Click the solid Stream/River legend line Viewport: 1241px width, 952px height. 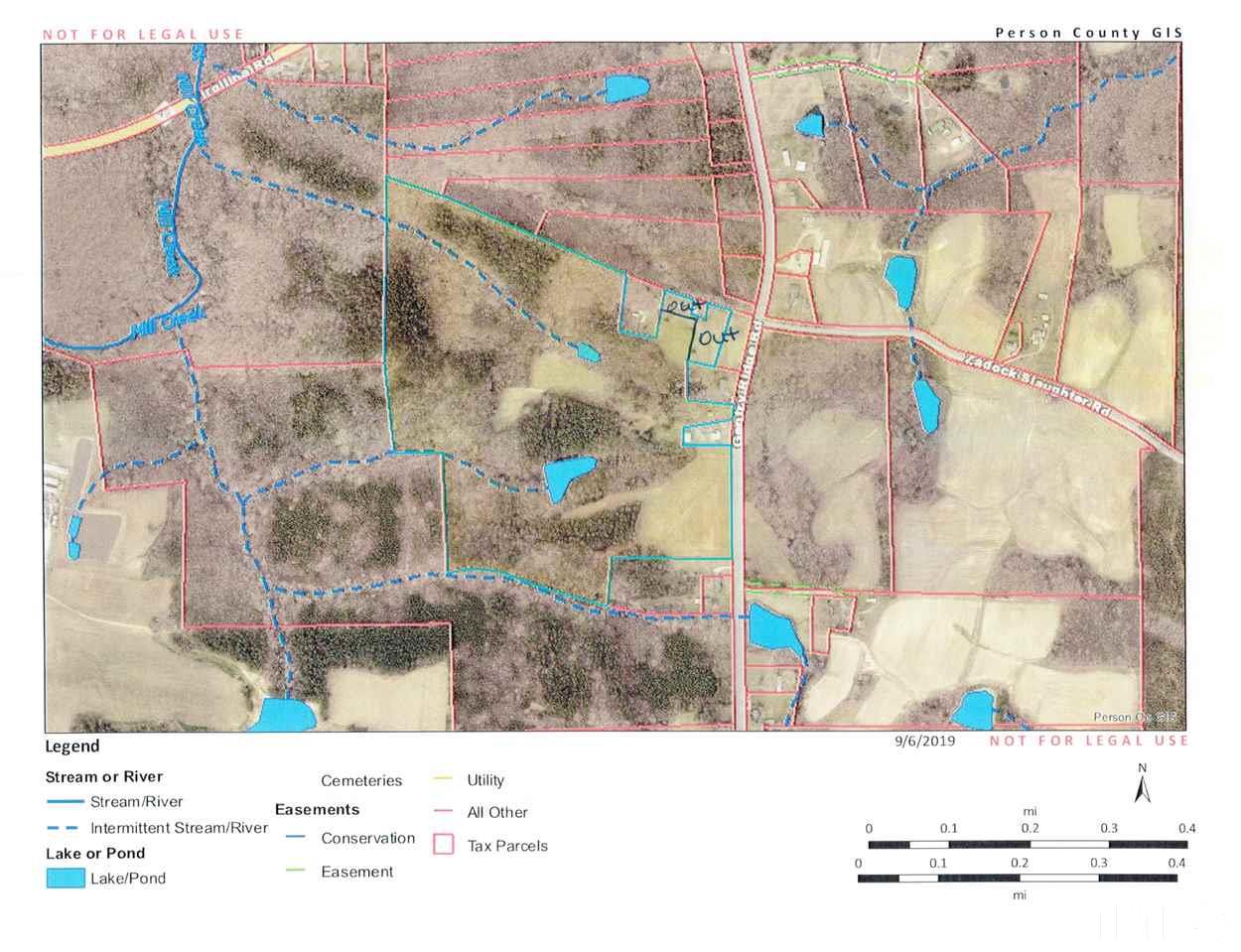click(65, 802)
